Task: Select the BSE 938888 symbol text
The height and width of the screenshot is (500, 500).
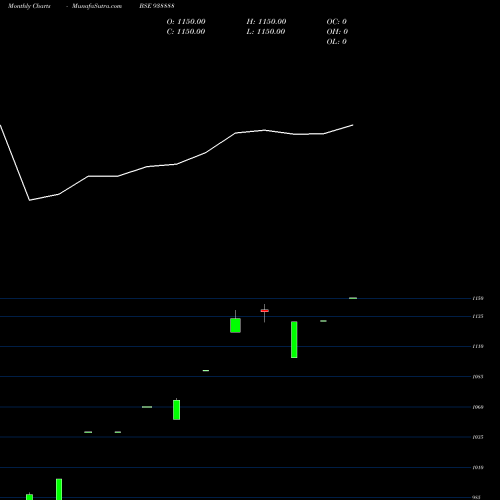Action: [x=157, y=6]
